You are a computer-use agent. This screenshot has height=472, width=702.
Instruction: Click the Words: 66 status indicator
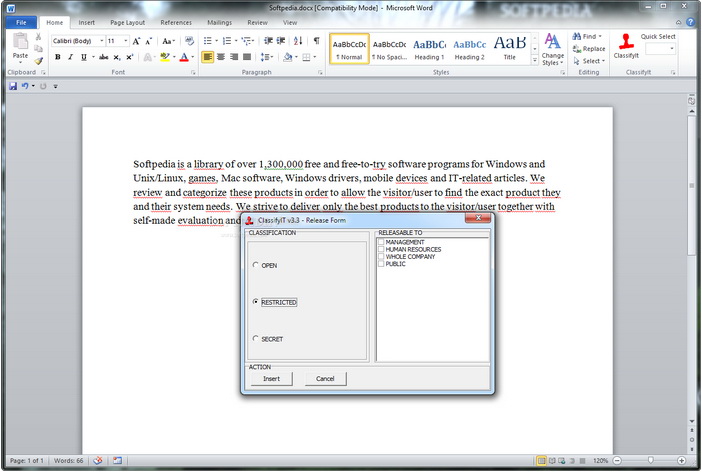[x=68, y=460]
